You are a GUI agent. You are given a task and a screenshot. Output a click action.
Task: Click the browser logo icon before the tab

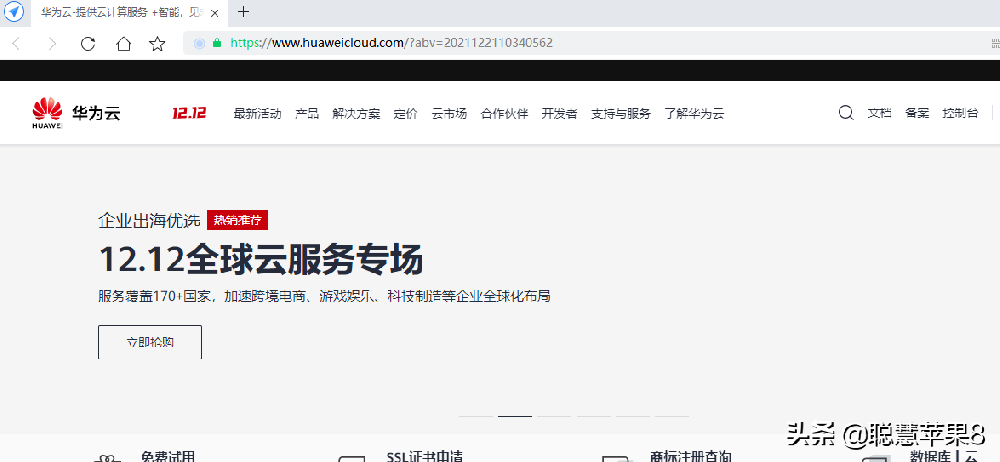click(x=13, y=11)
